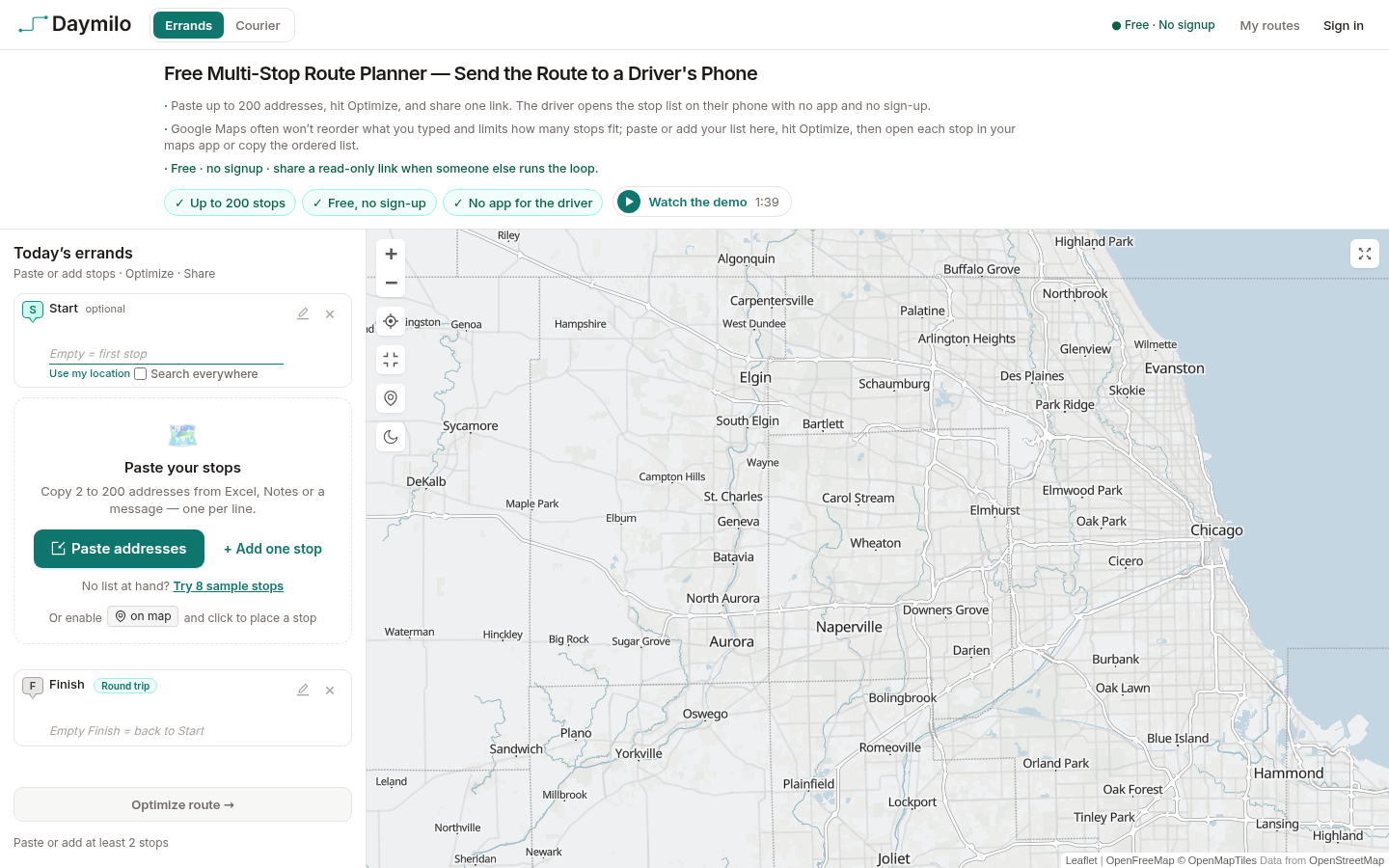Open the OpenStreetMap attribution link
This screenshot has height=868, width=1389.
(1347, 860)
